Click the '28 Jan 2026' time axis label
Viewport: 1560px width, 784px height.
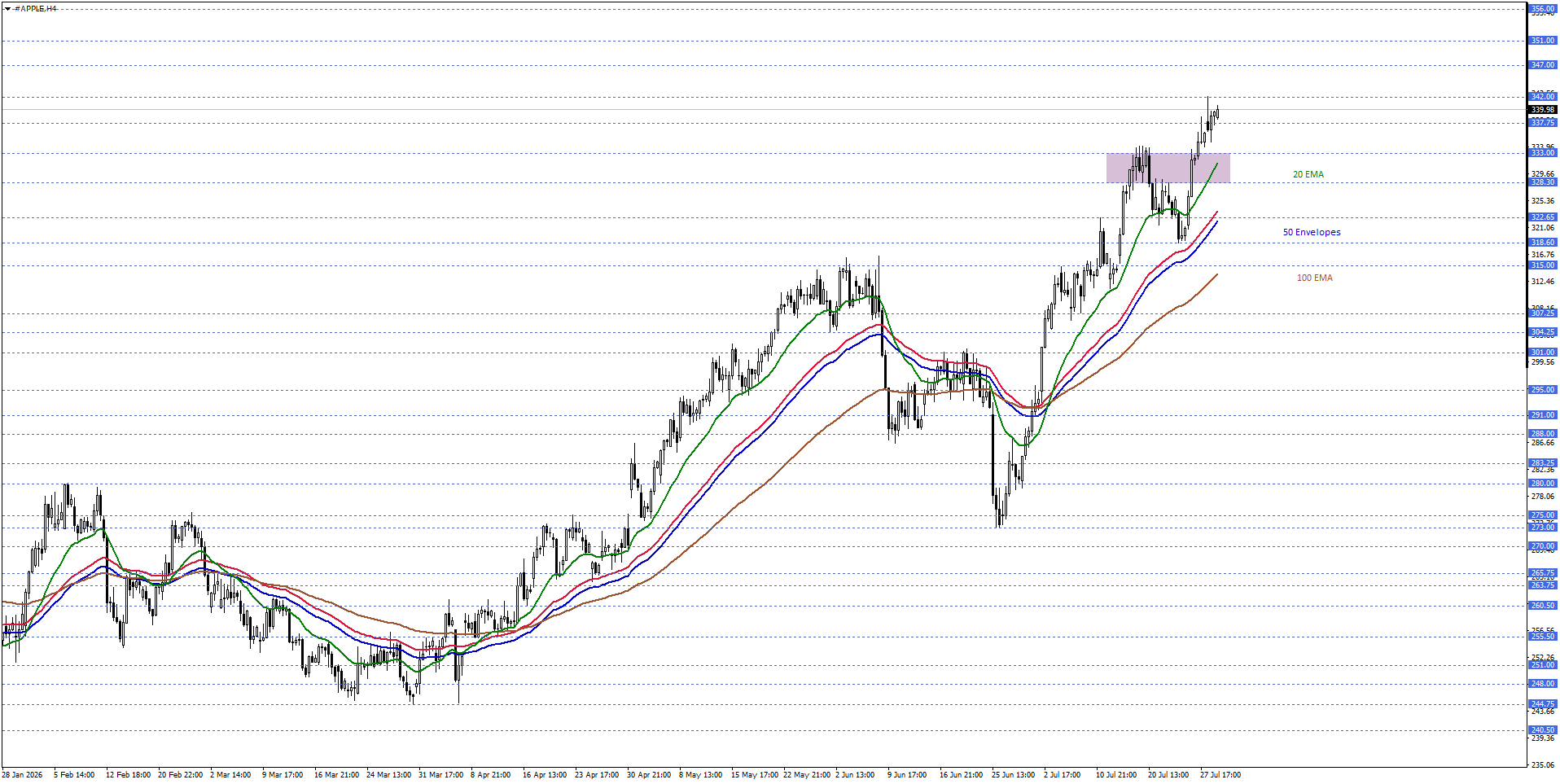[22, 775]
